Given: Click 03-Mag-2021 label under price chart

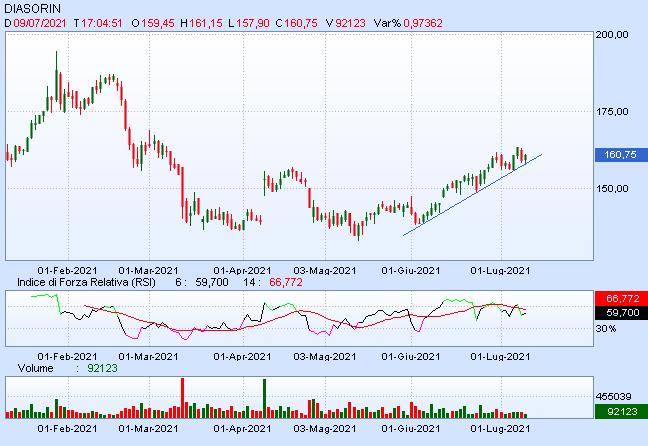Looking at the screenshot, I should tap(325, 271).
